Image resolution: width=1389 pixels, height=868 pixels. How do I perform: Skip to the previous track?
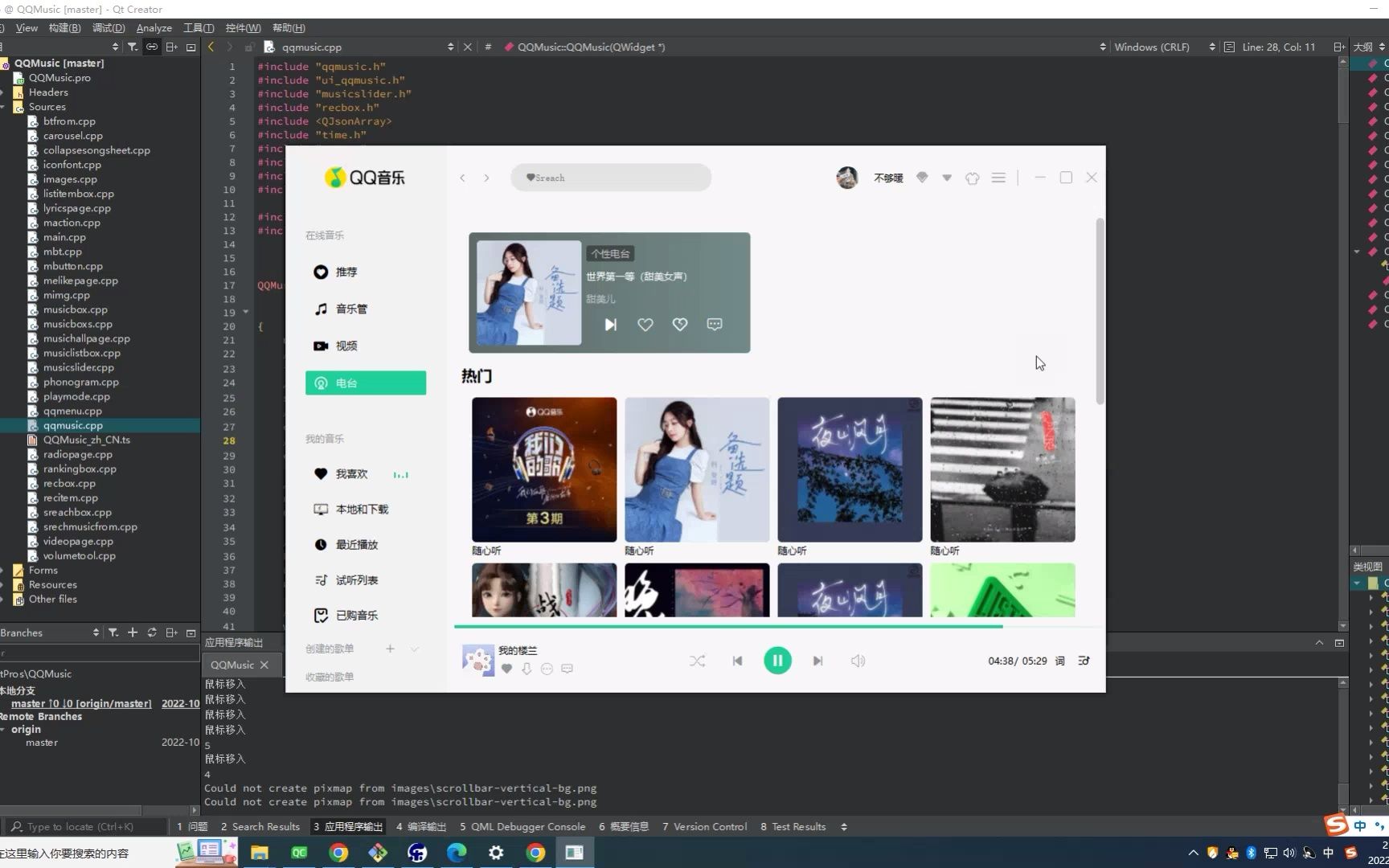click(x=737, y=661)
